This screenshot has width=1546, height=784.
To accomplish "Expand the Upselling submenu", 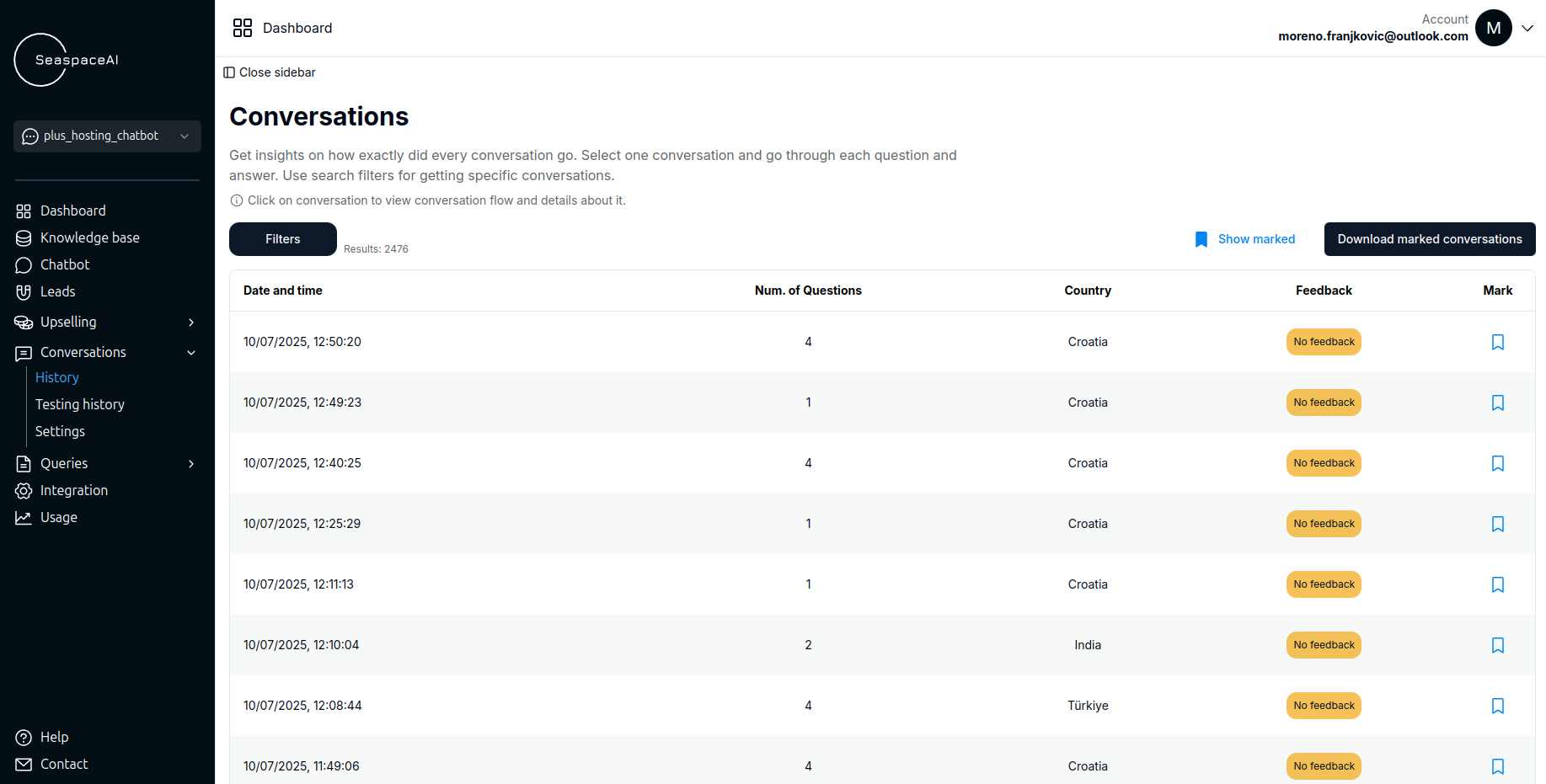I will (x=191, y=323).
